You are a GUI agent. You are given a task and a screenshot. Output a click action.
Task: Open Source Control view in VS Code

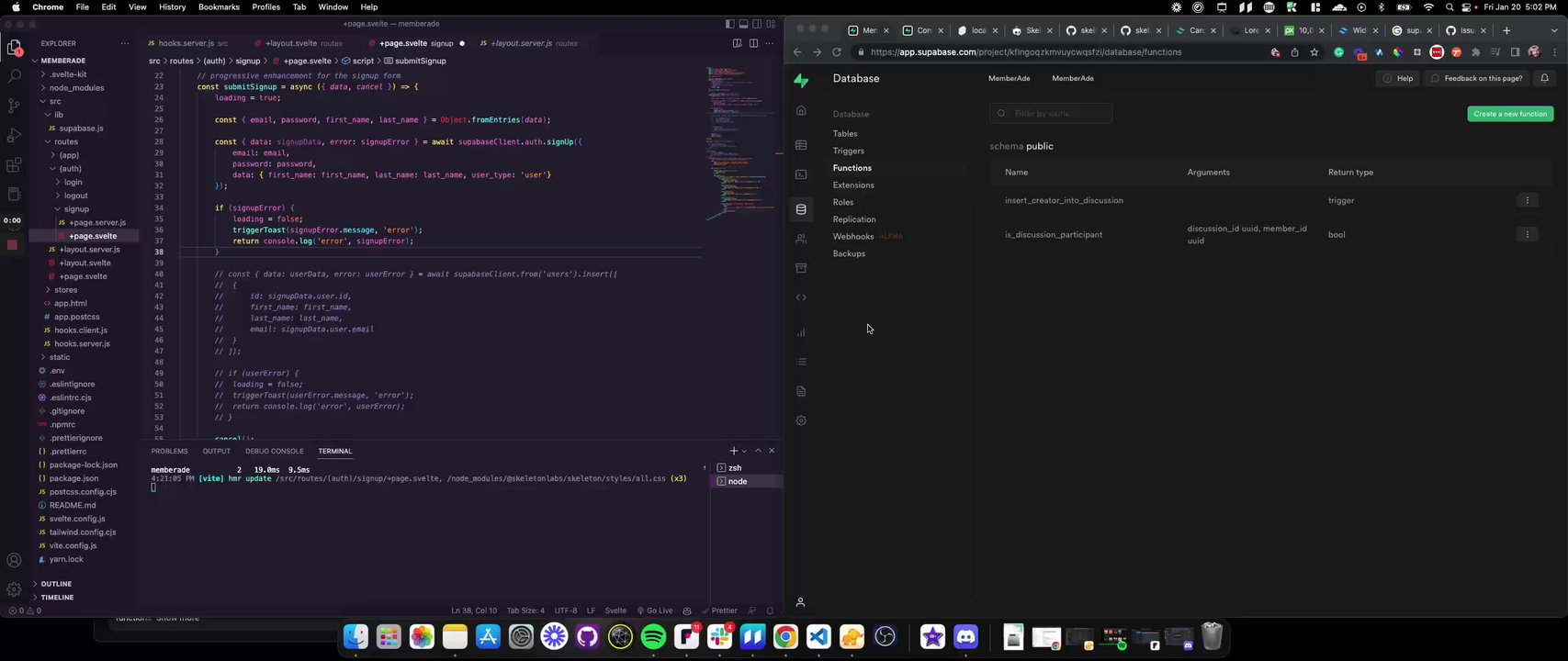tap(14, 106)
